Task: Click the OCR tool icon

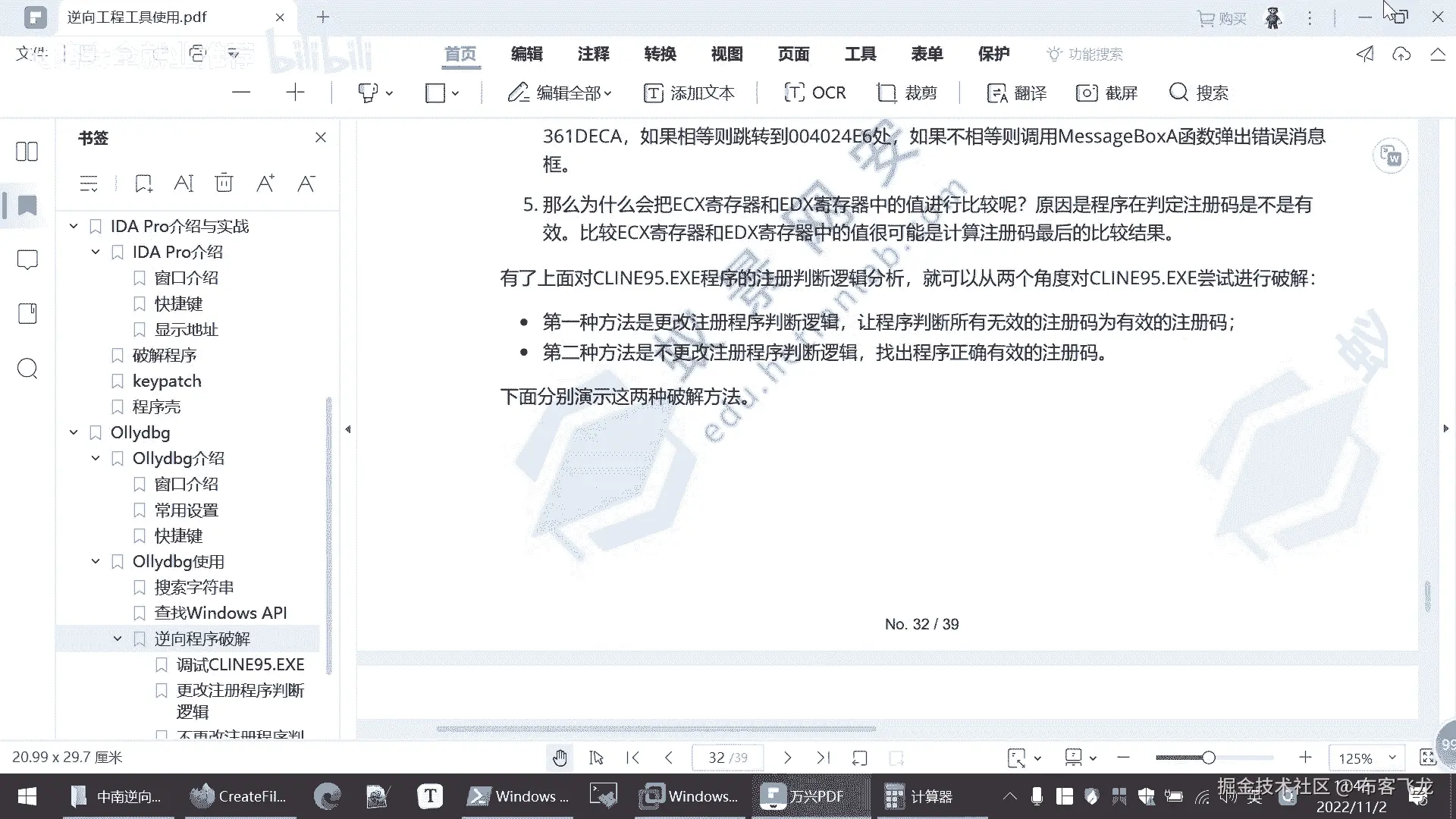Action: 794,93
